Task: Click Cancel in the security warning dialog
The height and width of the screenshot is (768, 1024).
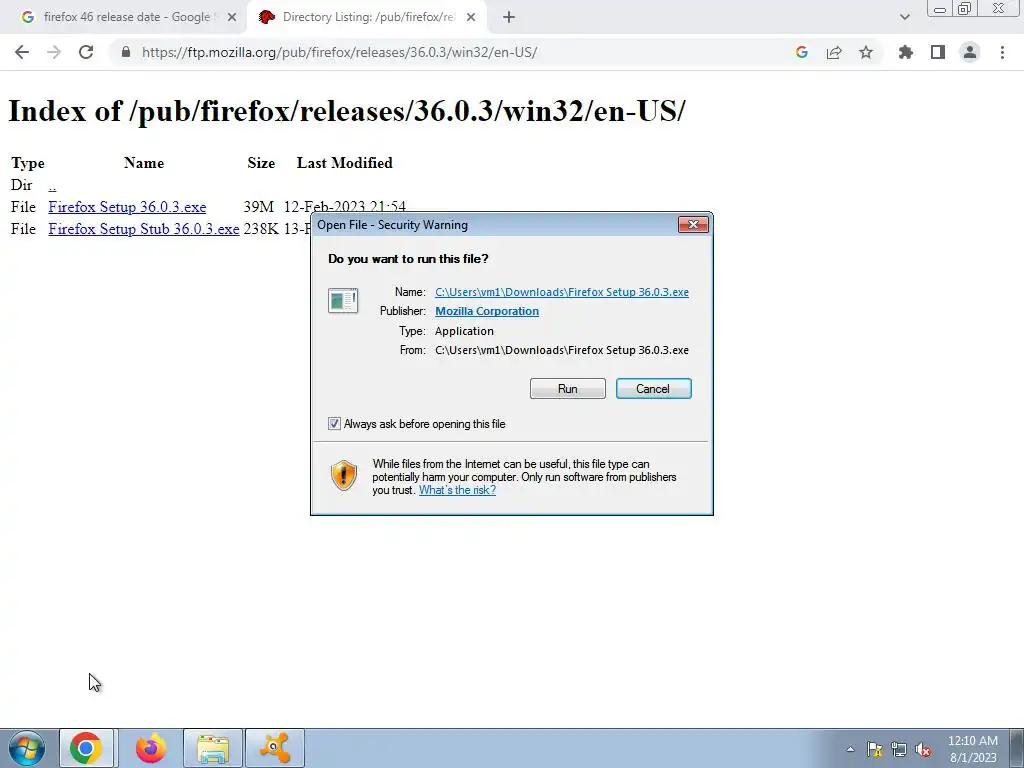Action: coord(654,389)
